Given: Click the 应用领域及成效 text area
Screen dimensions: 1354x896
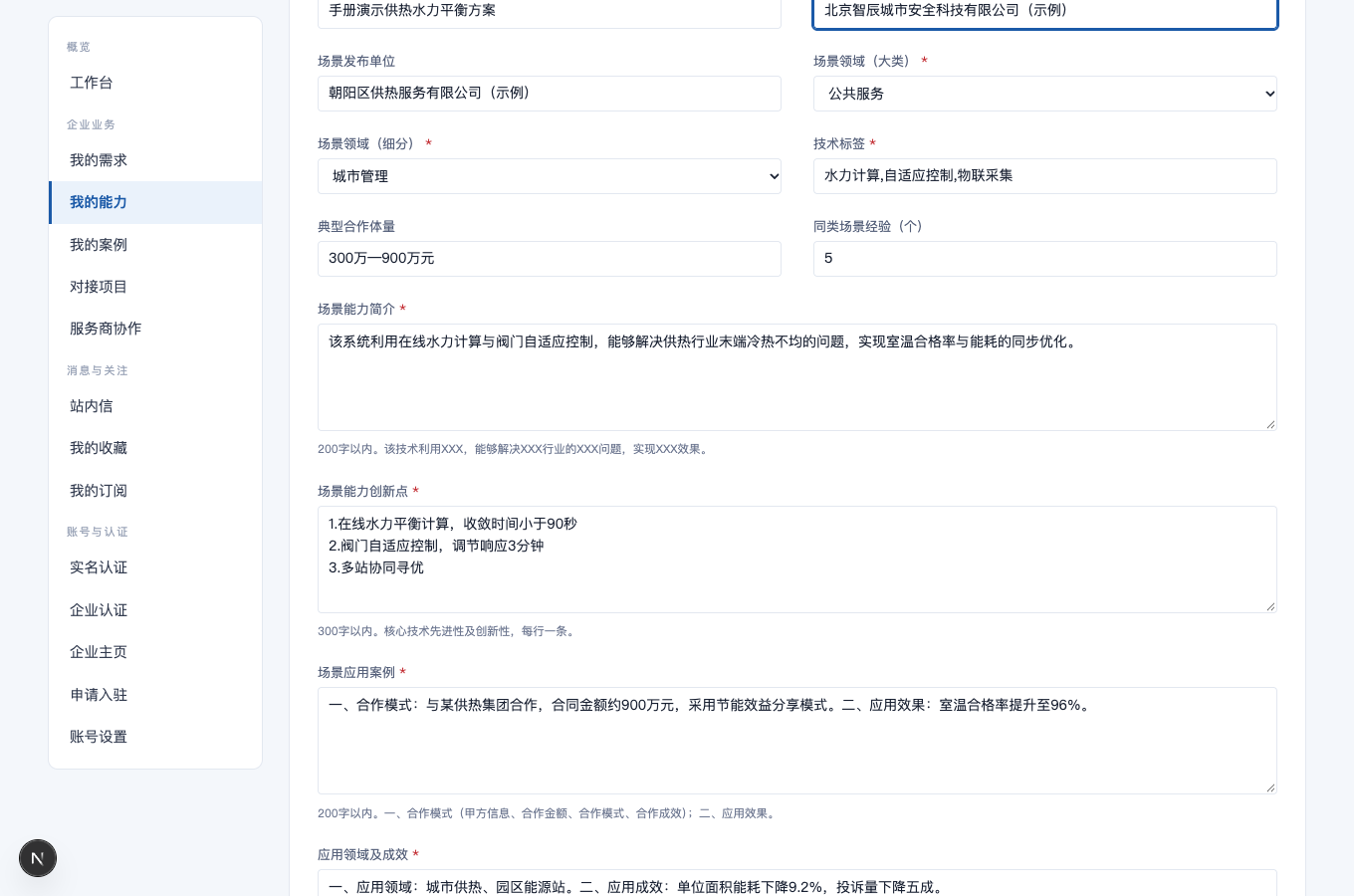Looking at the screenshot, I should (x=797, y=883).
